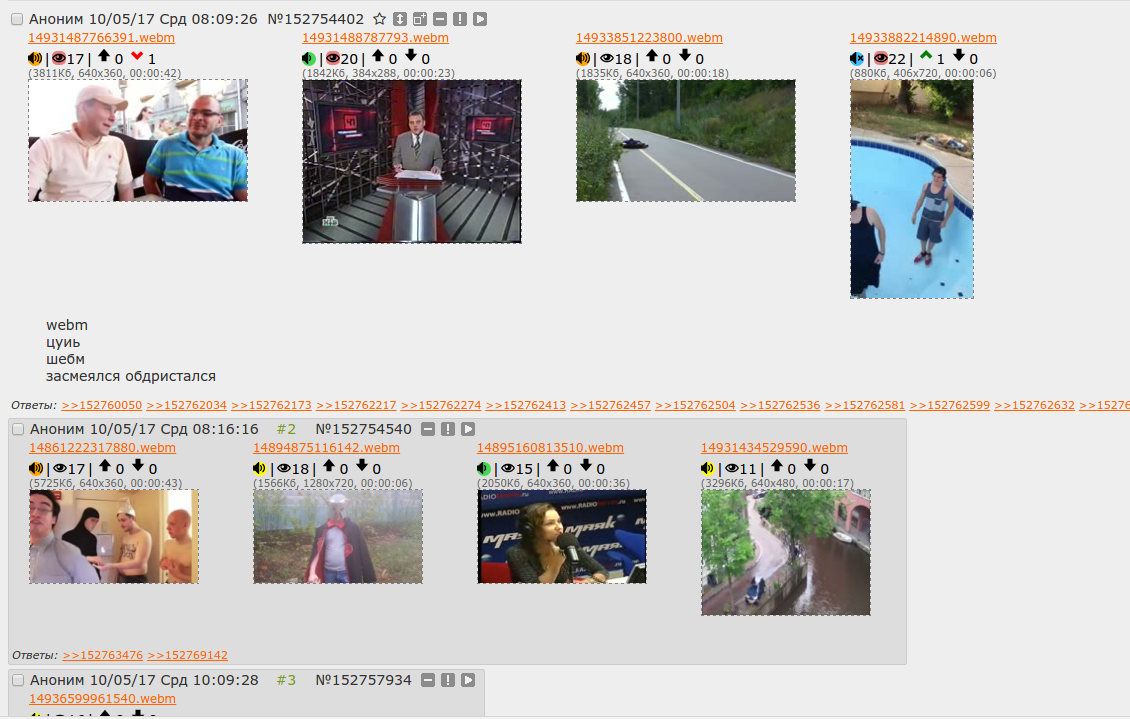Downvote 14933851223800.webm with the down arrow
Viewport: 1130px width, 719px height.
pos(685,56)
